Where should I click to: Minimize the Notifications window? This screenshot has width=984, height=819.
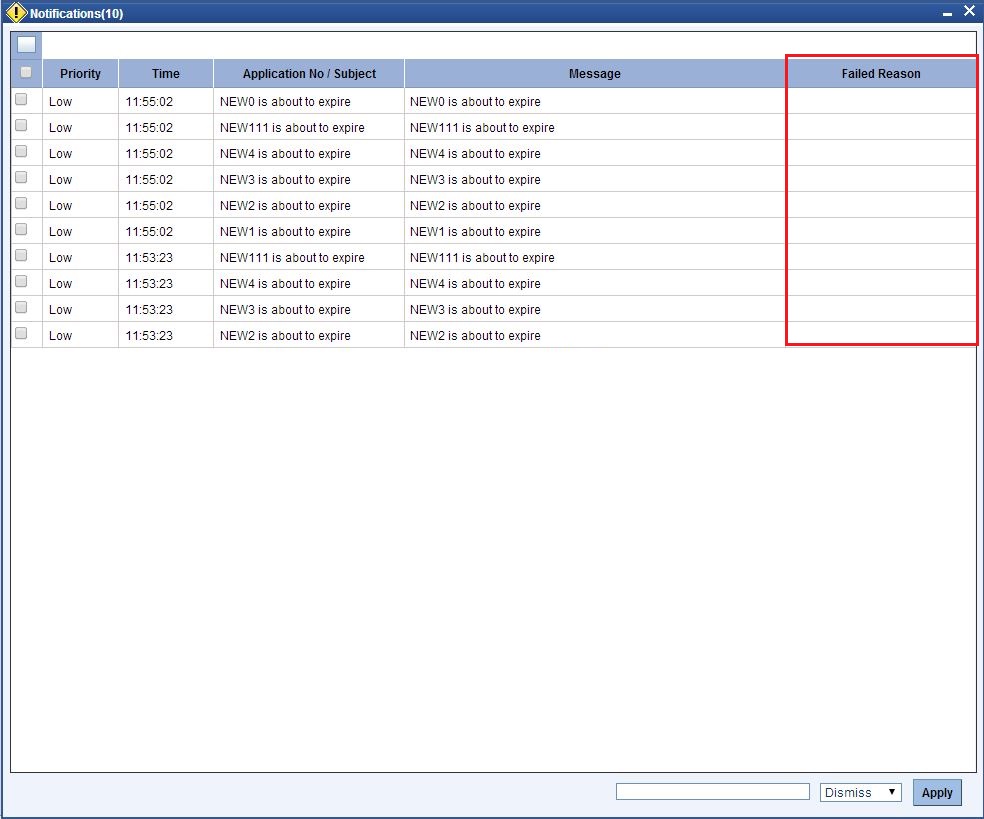click(x=947, y=13)
